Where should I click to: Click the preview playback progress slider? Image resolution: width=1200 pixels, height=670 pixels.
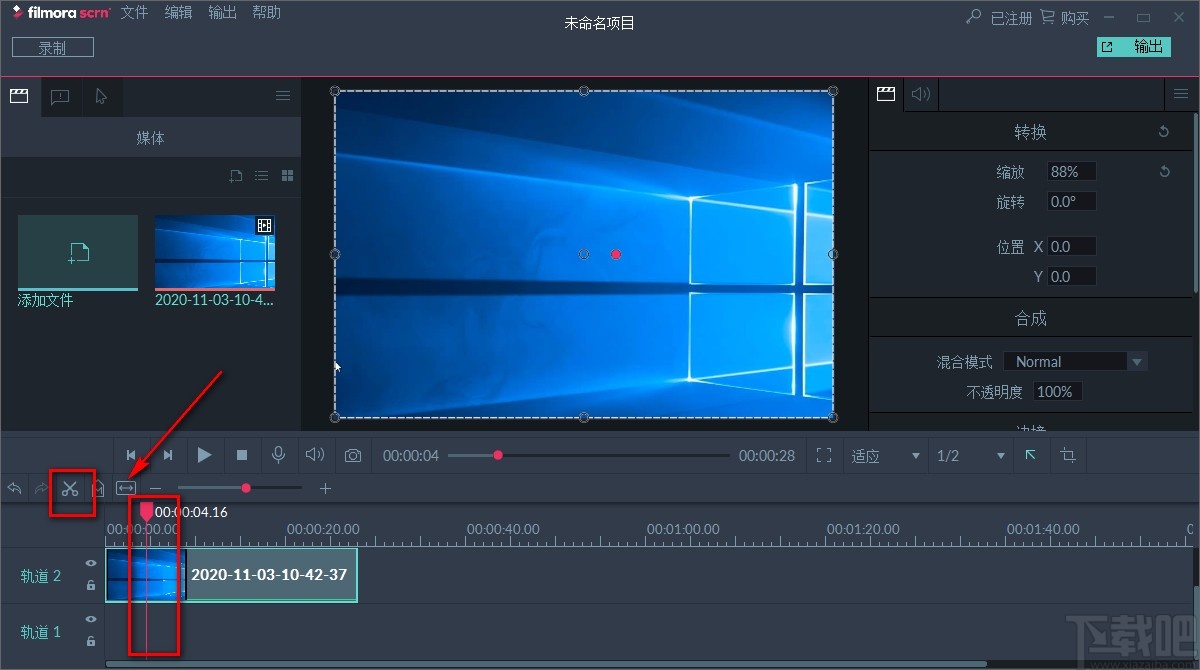[x=588, y=456]
